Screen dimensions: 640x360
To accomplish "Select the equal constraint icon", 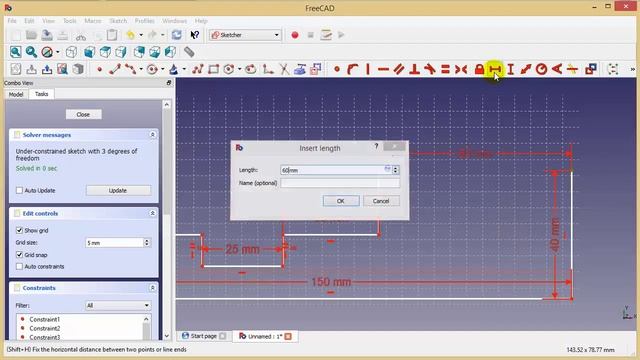I will (x=445, y=69).
